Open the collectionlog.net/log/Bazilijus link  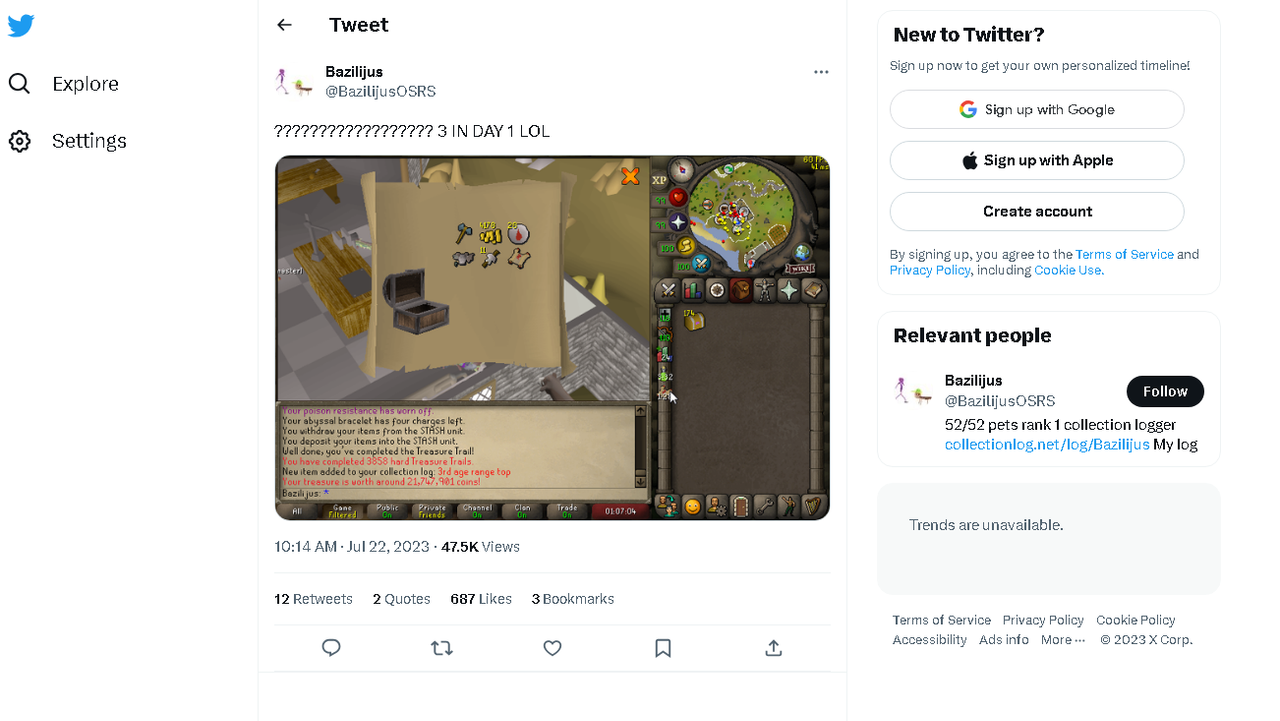pos(1047,445)
